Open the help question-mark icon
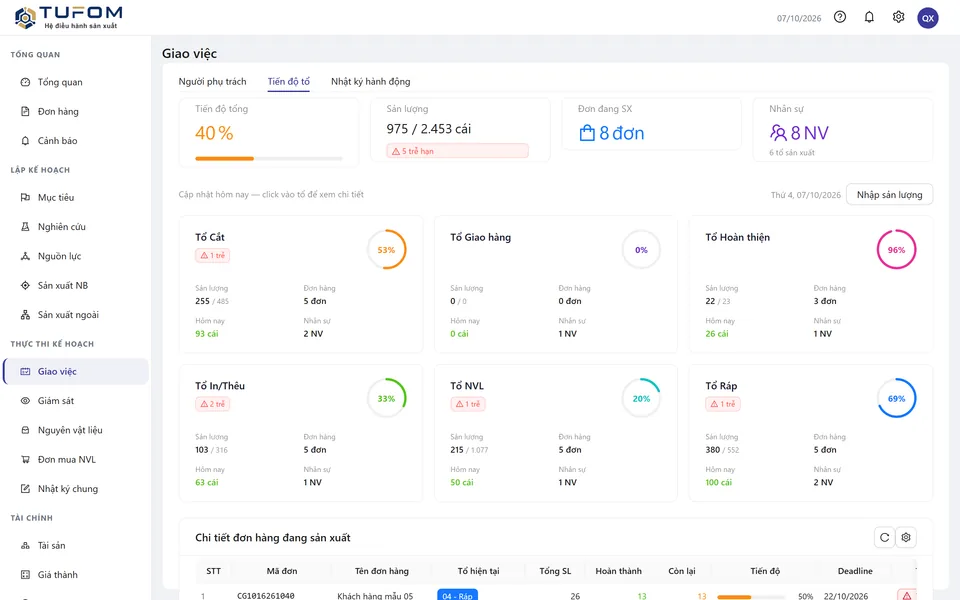 (840, 17)
